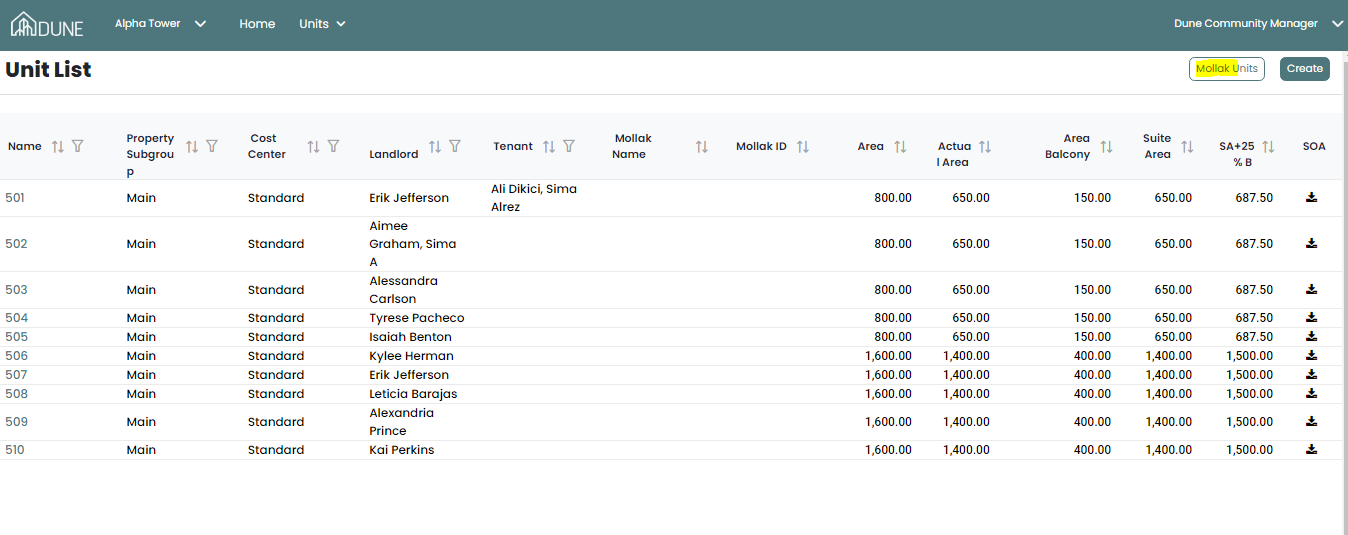This screenshot has height=535, width=1348.
Task: Select landlord Isaiah Benton
Action: (410, 337)
